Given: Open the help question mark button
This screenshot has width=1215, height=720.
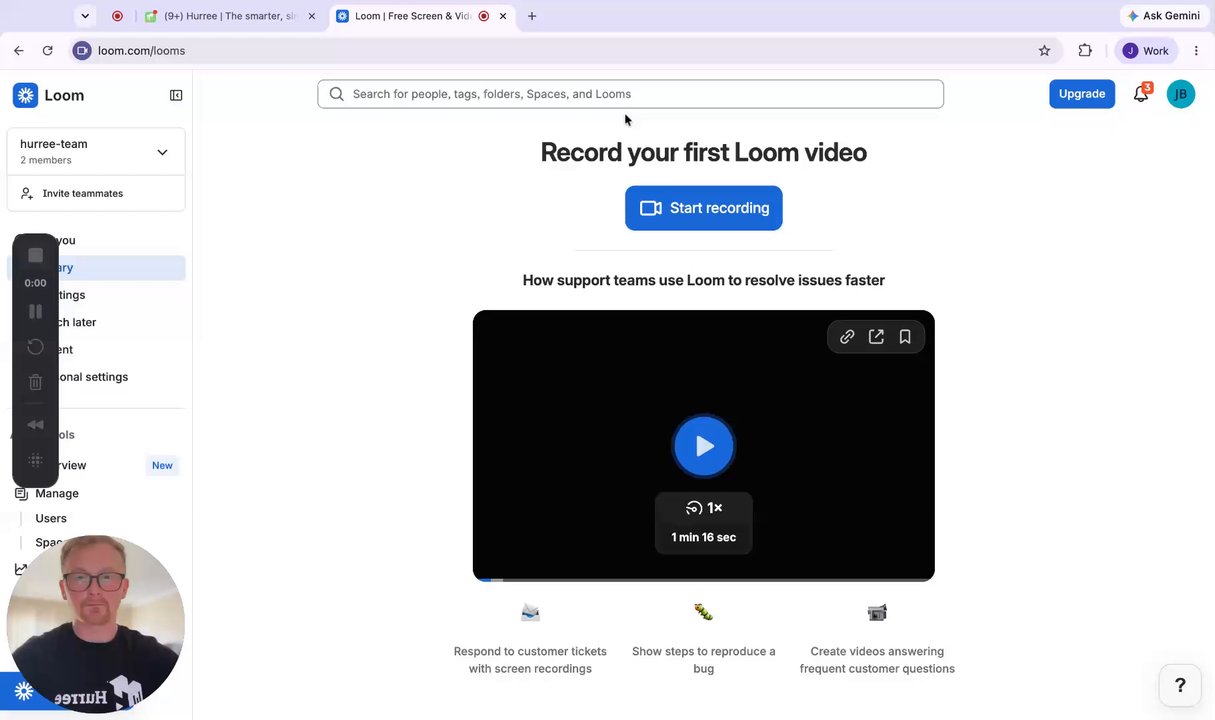Looking at the screenshot, I should tap(1180, 685).
